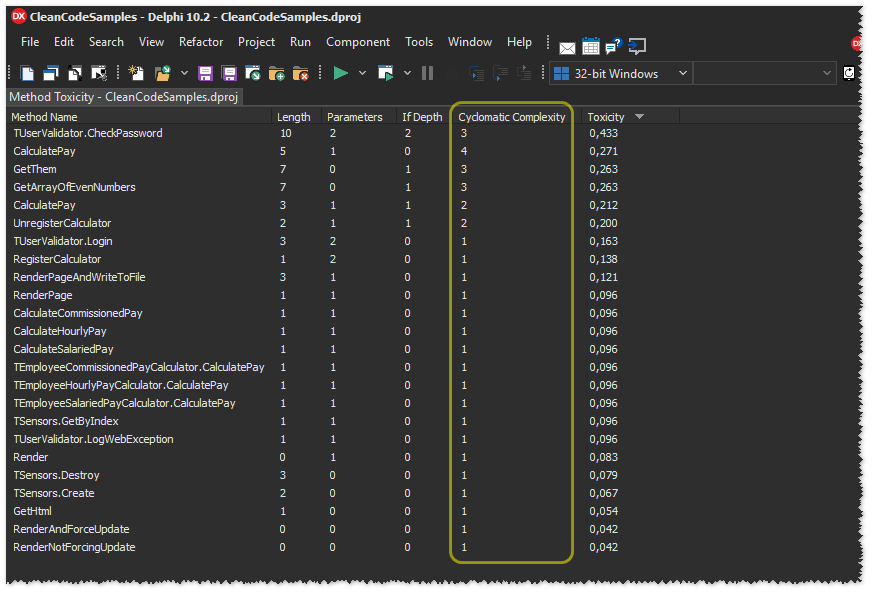Expand the Run button dropdown arrow
The width and height of the screenshot is (875, 596).
click(362, 73)
